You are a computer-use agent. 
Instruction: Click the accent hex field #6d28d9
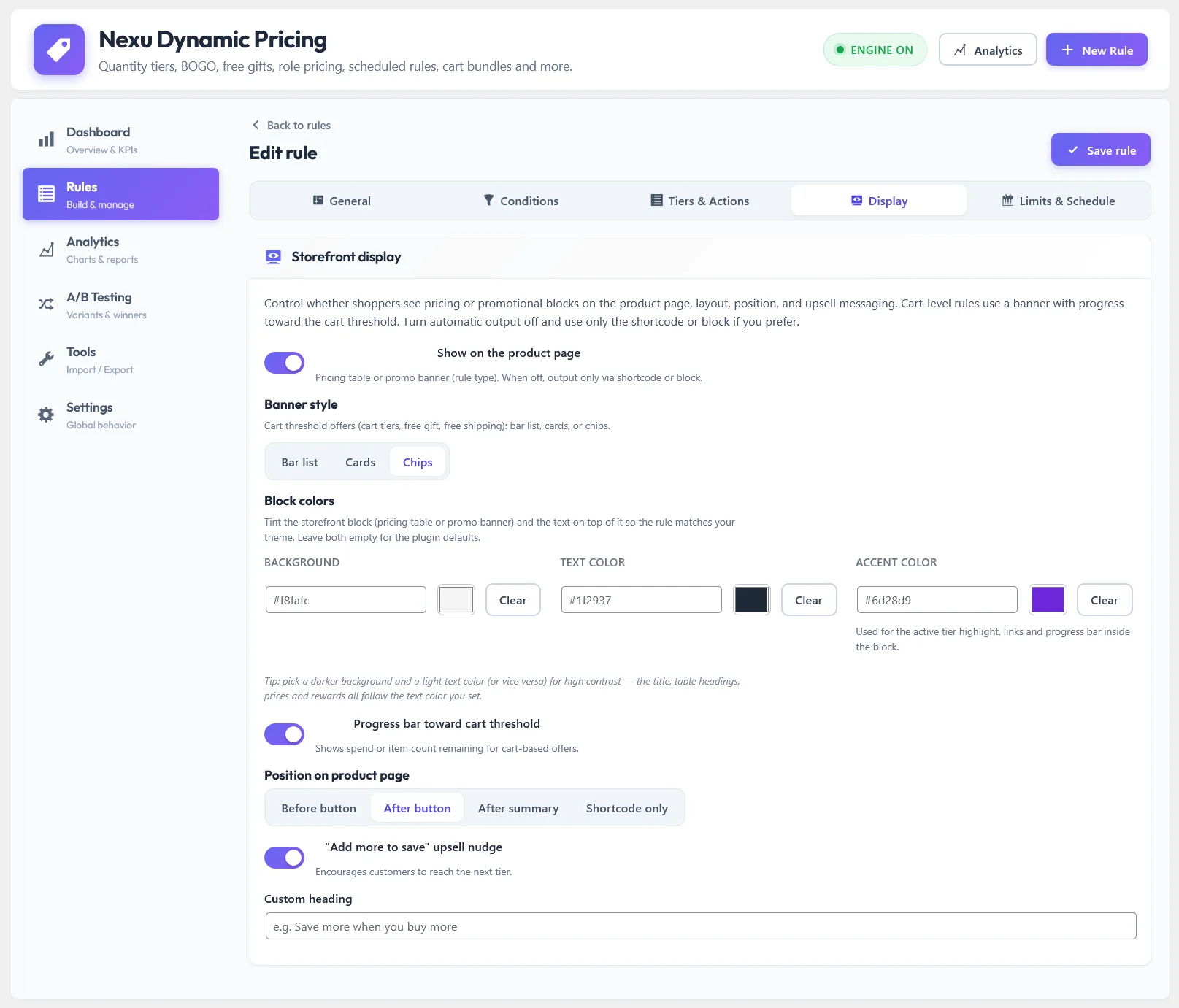tap(937, 600)
